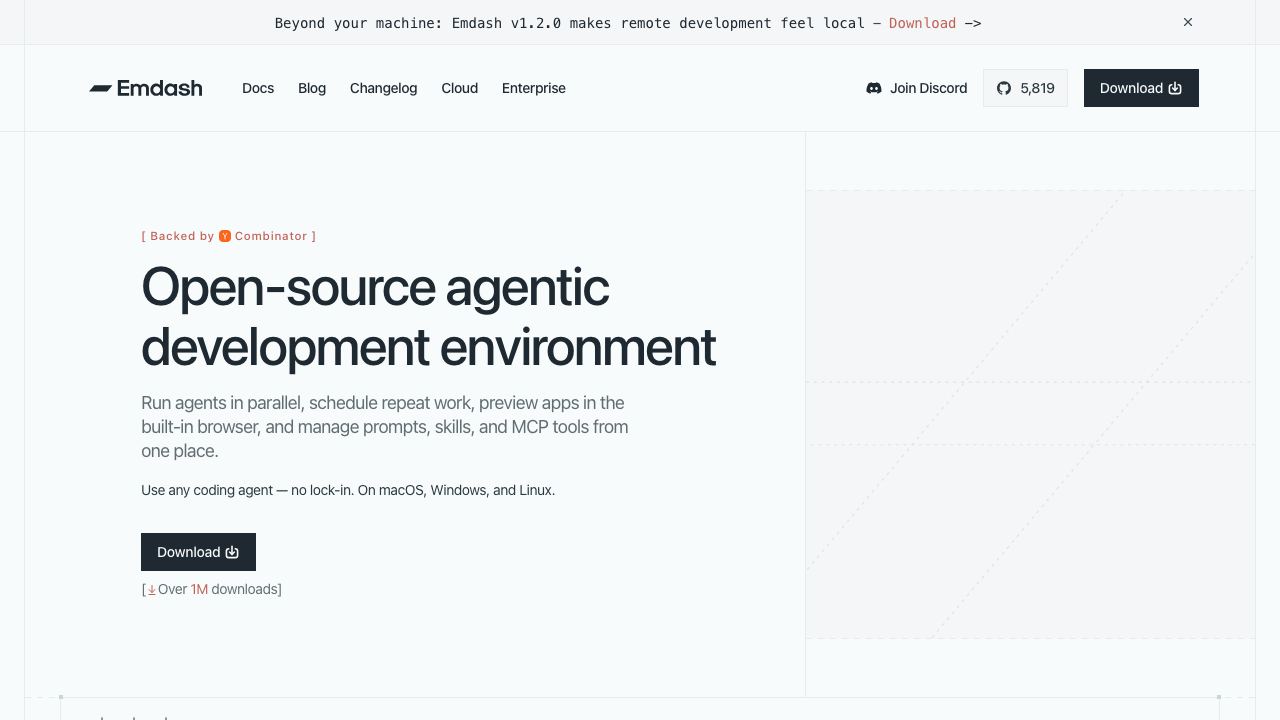The height and width of the screenshot is (720, 1280).
Task: Open the Docs nav link
Action: (258, 88)
